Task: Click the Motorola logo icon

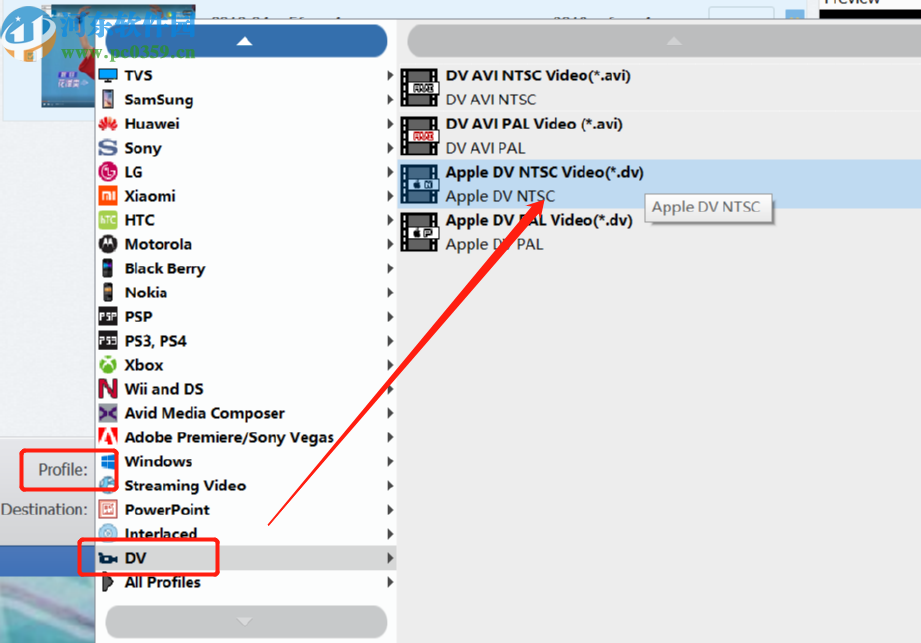Action: coord(108,244)
